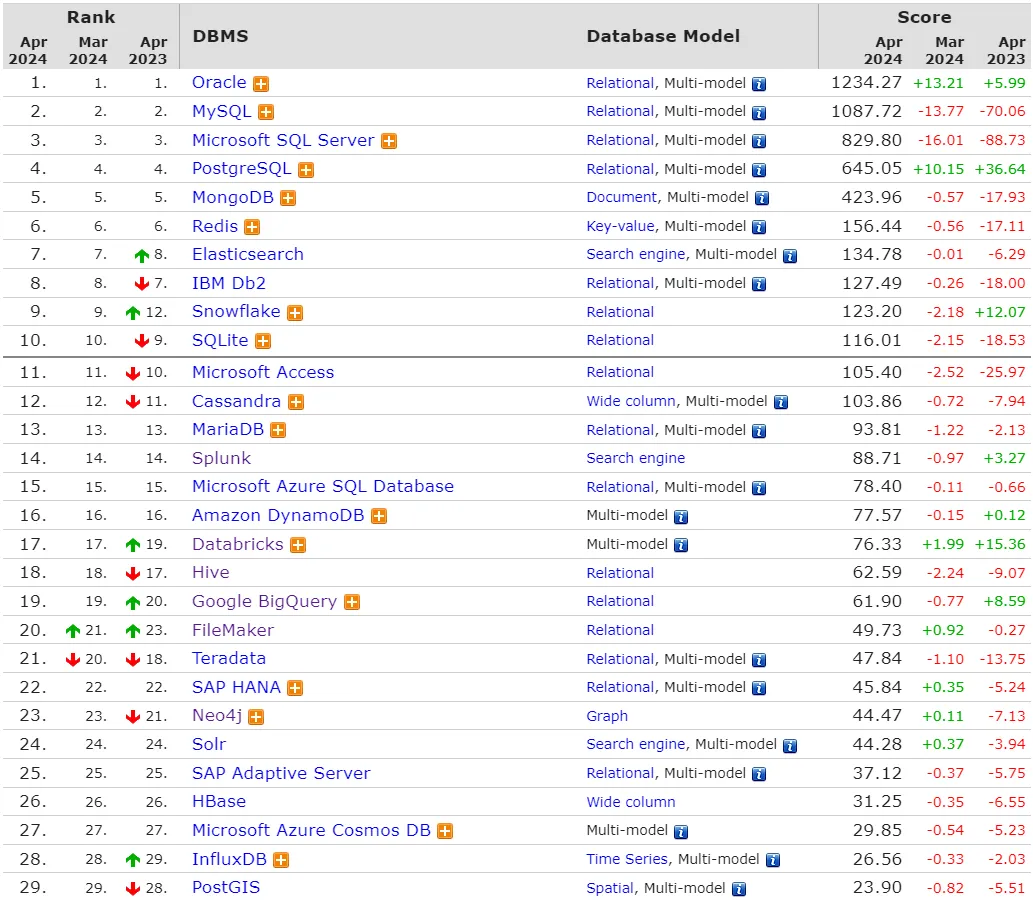Open the Elasticsearch link

[x=248, y=254]
